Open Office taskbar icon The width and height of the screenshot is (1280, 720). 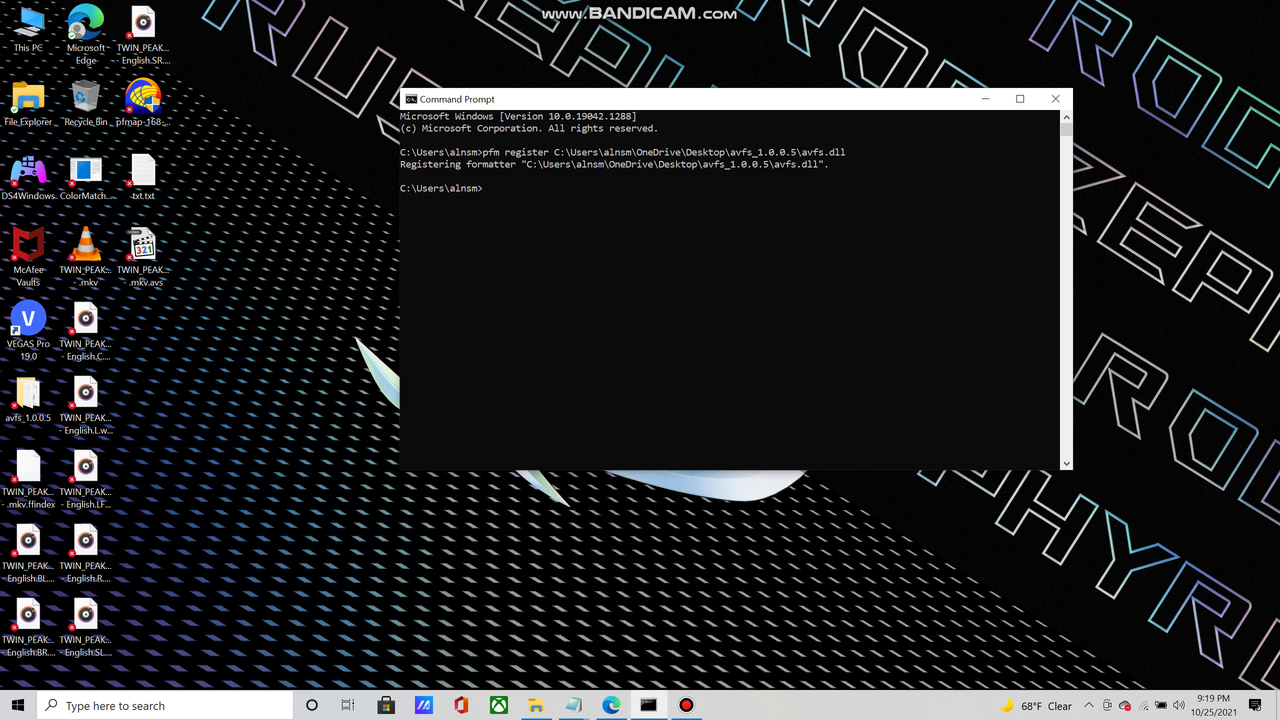click(x=461, y=705)
